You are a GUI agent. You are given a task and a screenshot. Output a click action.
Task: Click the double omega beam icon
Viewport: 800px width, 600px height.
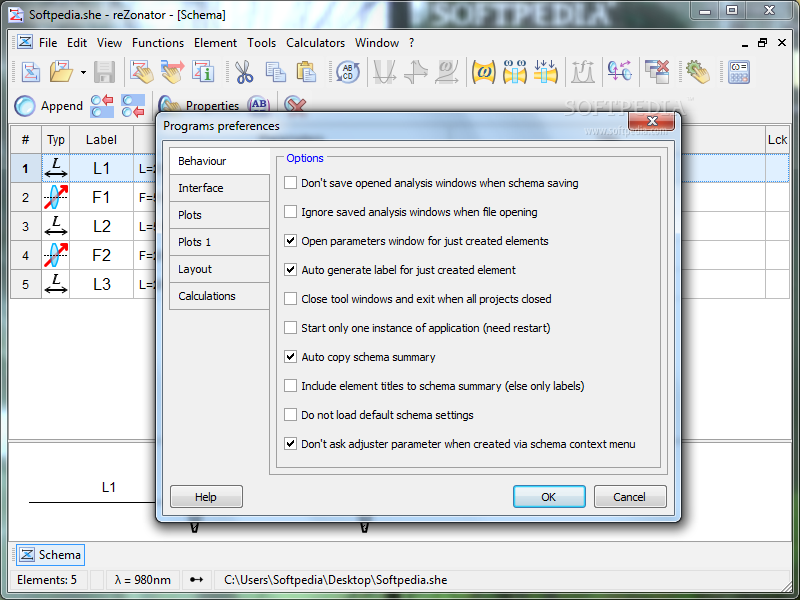click(514, 72)
